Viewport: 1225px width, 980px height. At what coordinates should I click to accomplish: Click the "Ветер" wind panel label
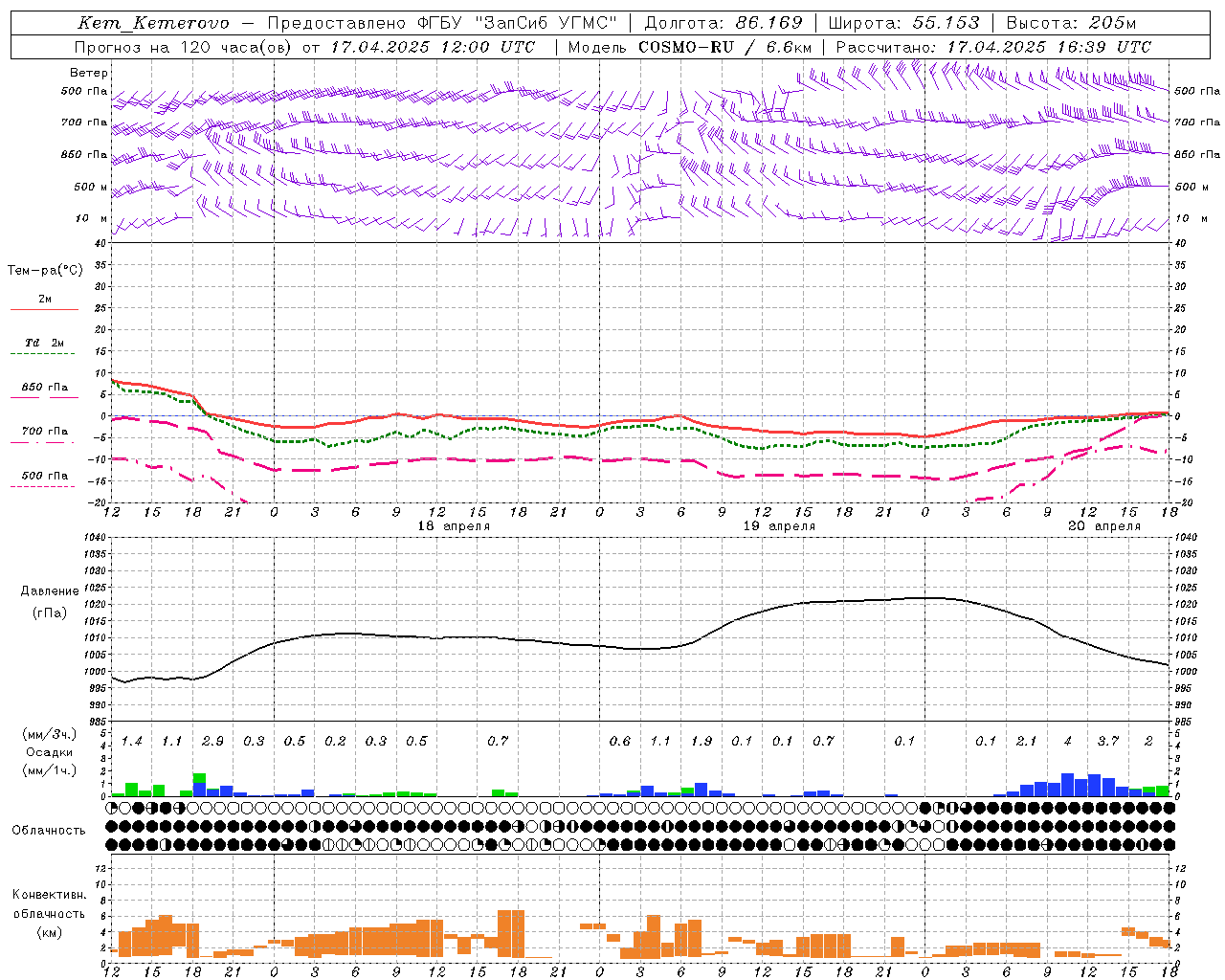(89, 73)
